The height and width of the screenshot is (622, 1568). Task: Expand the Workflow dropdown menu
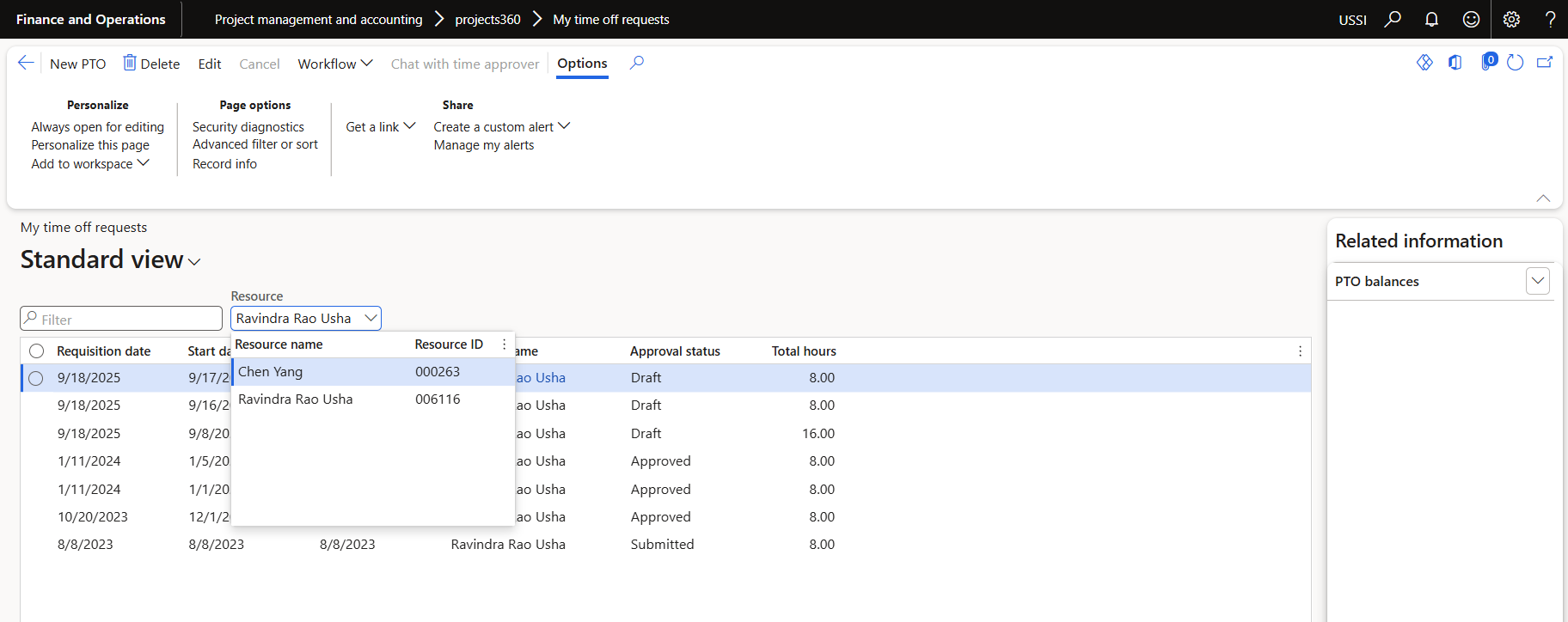coord(334,64)
